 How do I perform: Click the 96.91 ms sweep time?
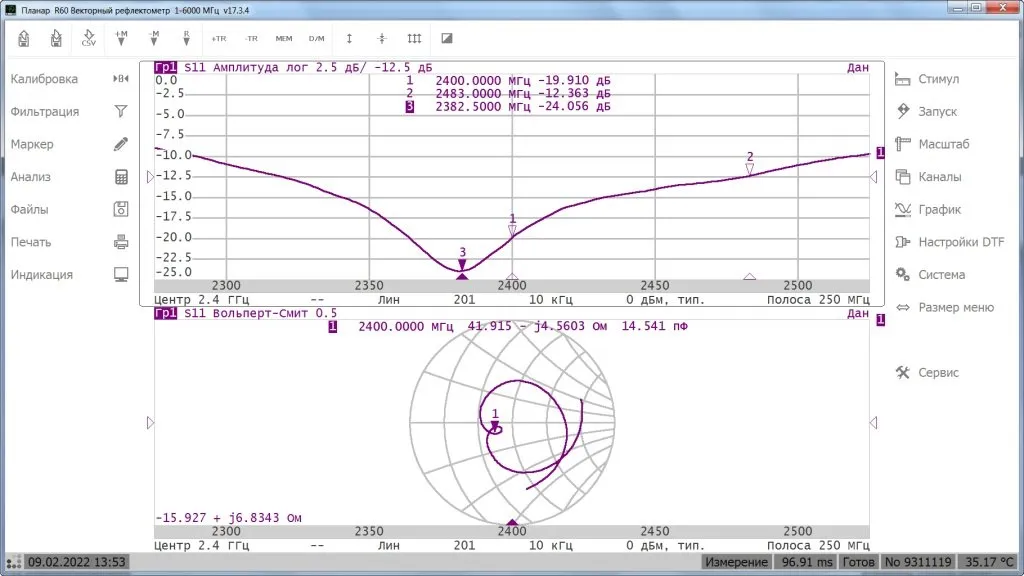click(x=807, y=562)
